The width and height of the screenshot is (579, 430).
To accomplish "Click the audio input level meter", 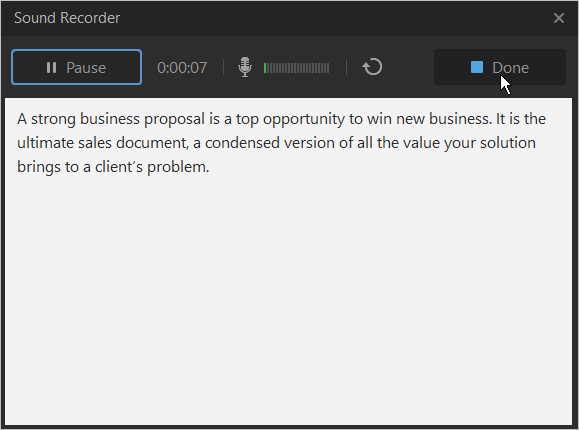I will (x=296, y=68).
